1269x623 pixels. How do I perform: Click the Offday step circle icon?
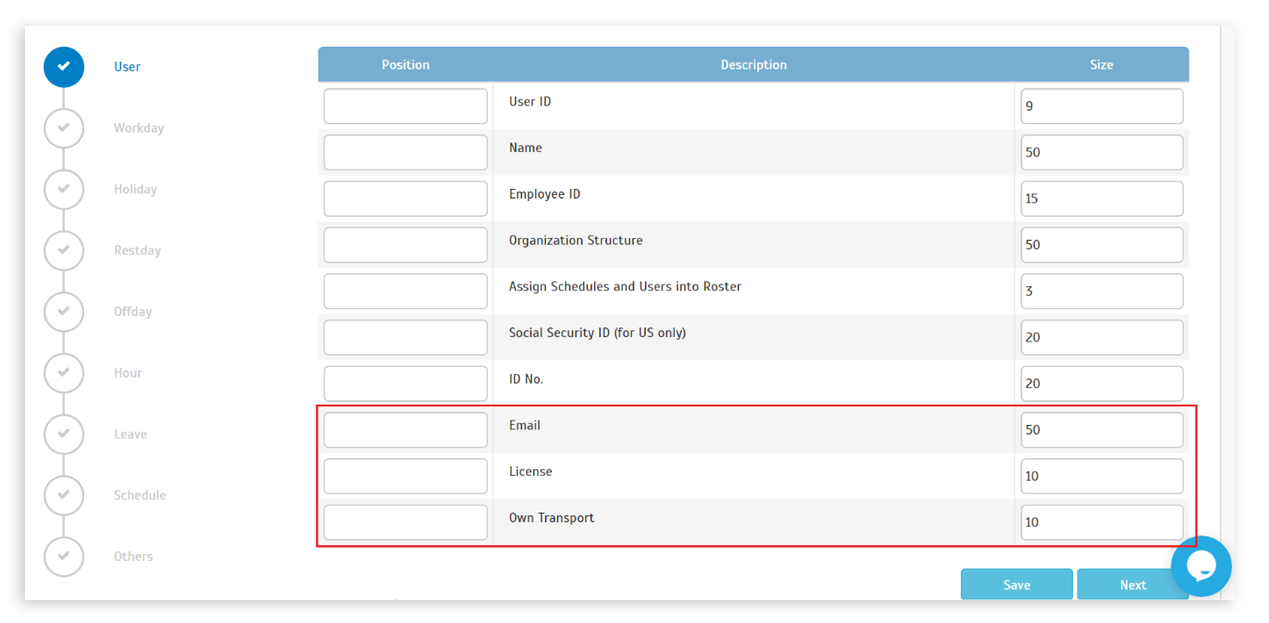tap(64, 311)
